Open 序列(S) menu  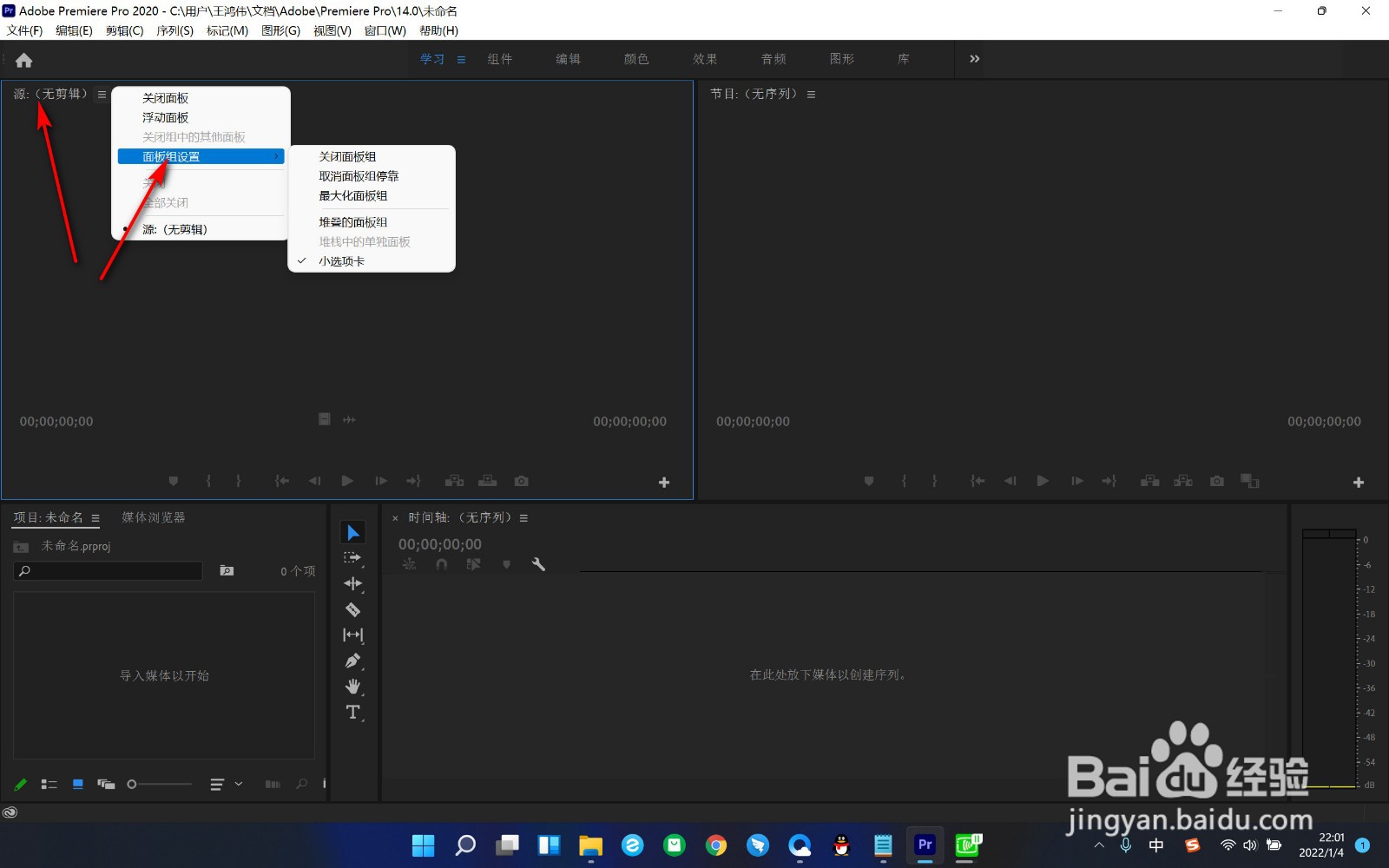pos(174,30)
